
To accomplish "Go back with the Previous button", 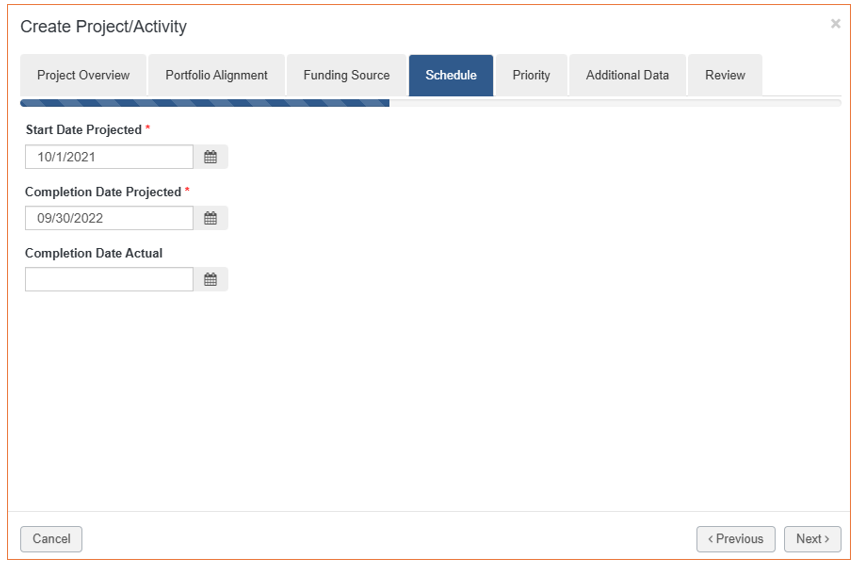I will click(x=736, y=539).
